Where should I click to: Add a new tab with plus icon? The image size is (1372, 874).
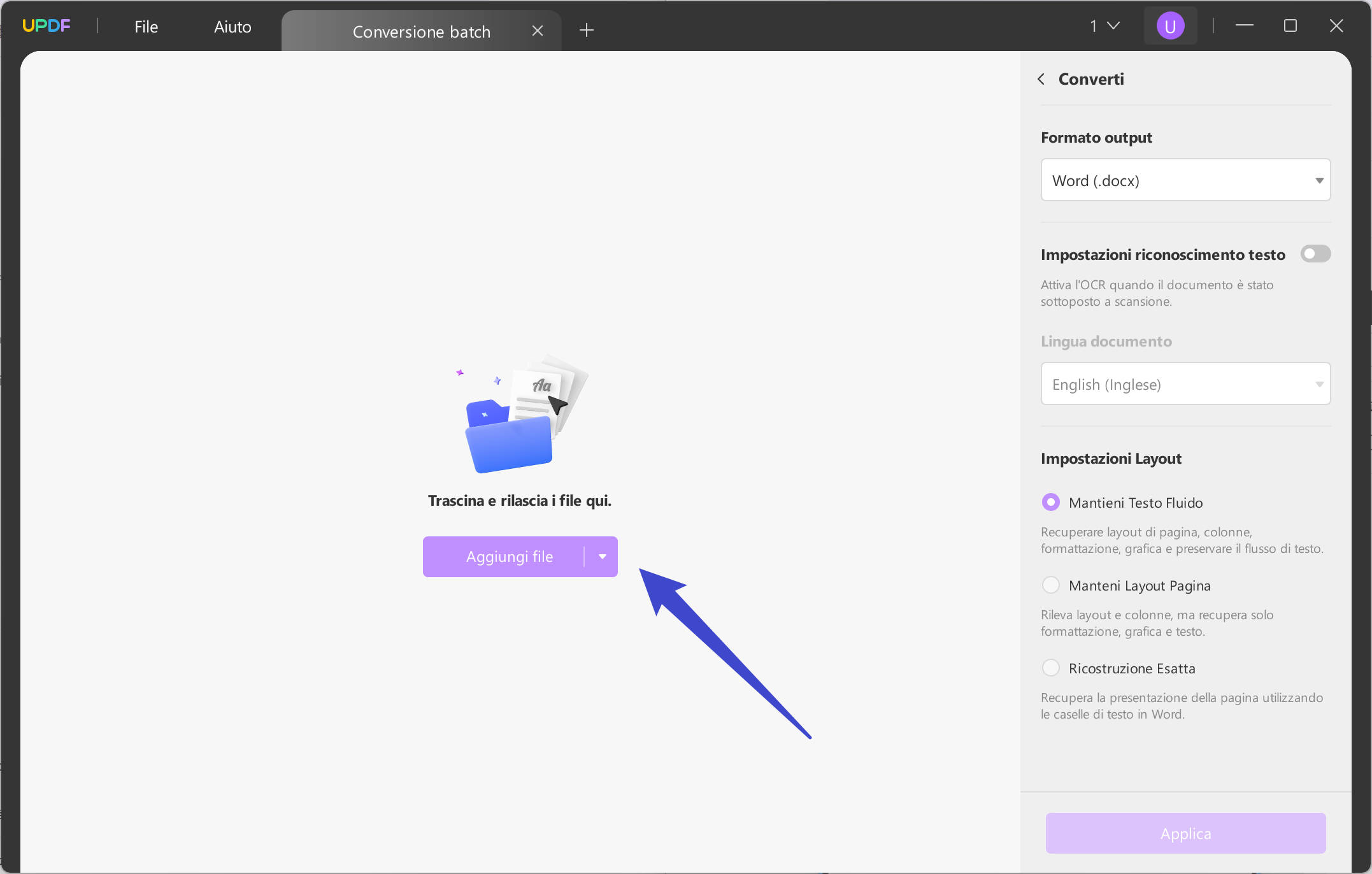[587, 30]
